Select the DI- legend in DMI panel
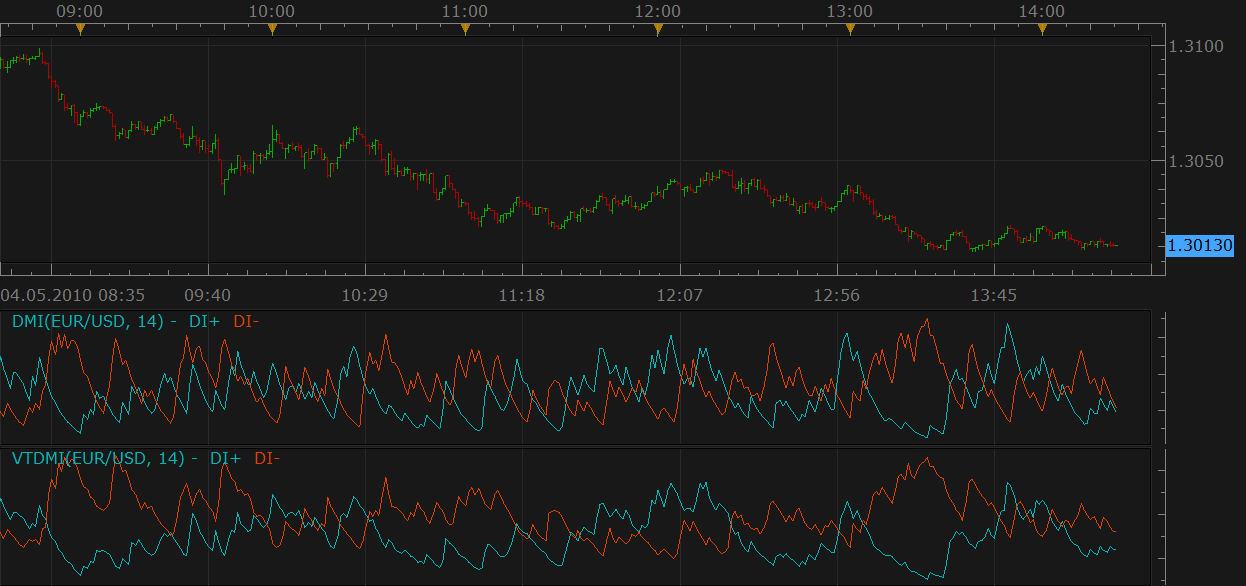 [x=245, y=321]
